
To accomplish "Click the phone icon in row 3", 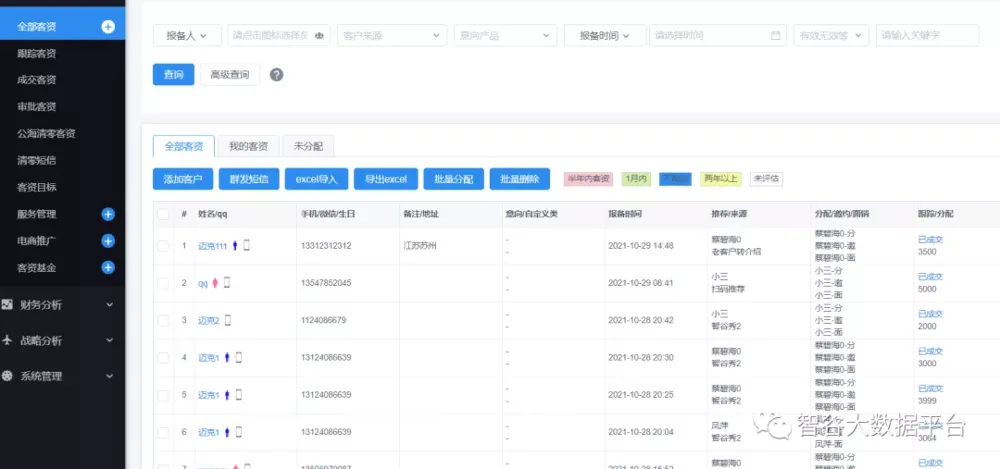I will point(228,320).
